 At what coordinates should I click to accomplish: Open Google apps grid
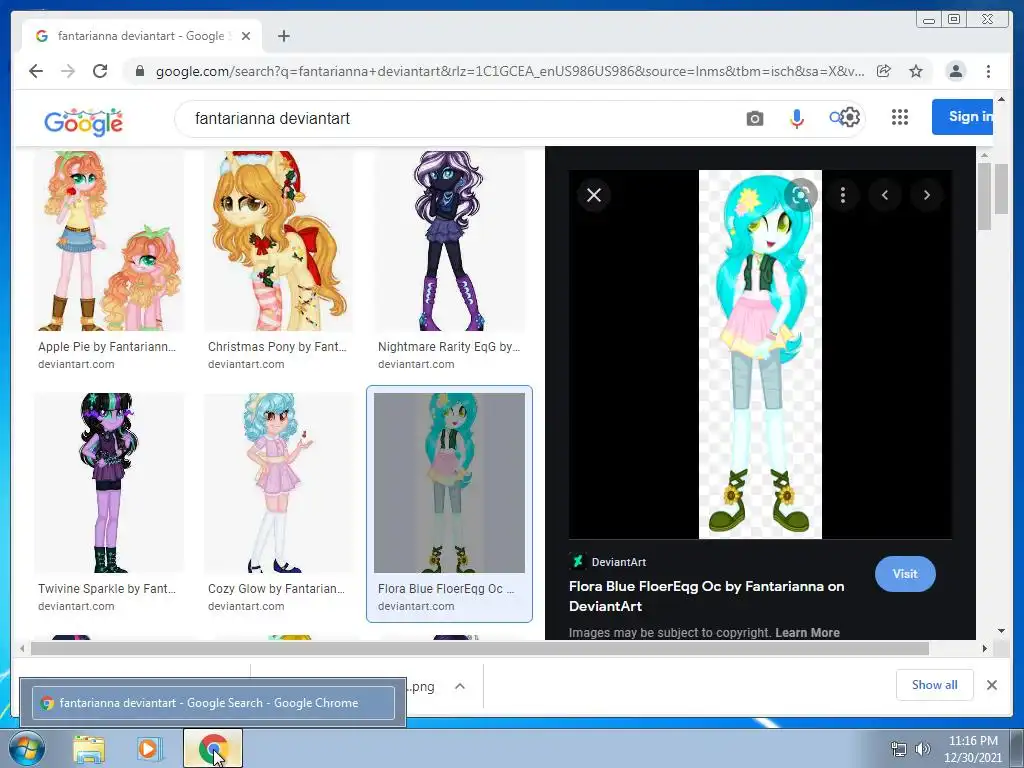coord(900,118)
